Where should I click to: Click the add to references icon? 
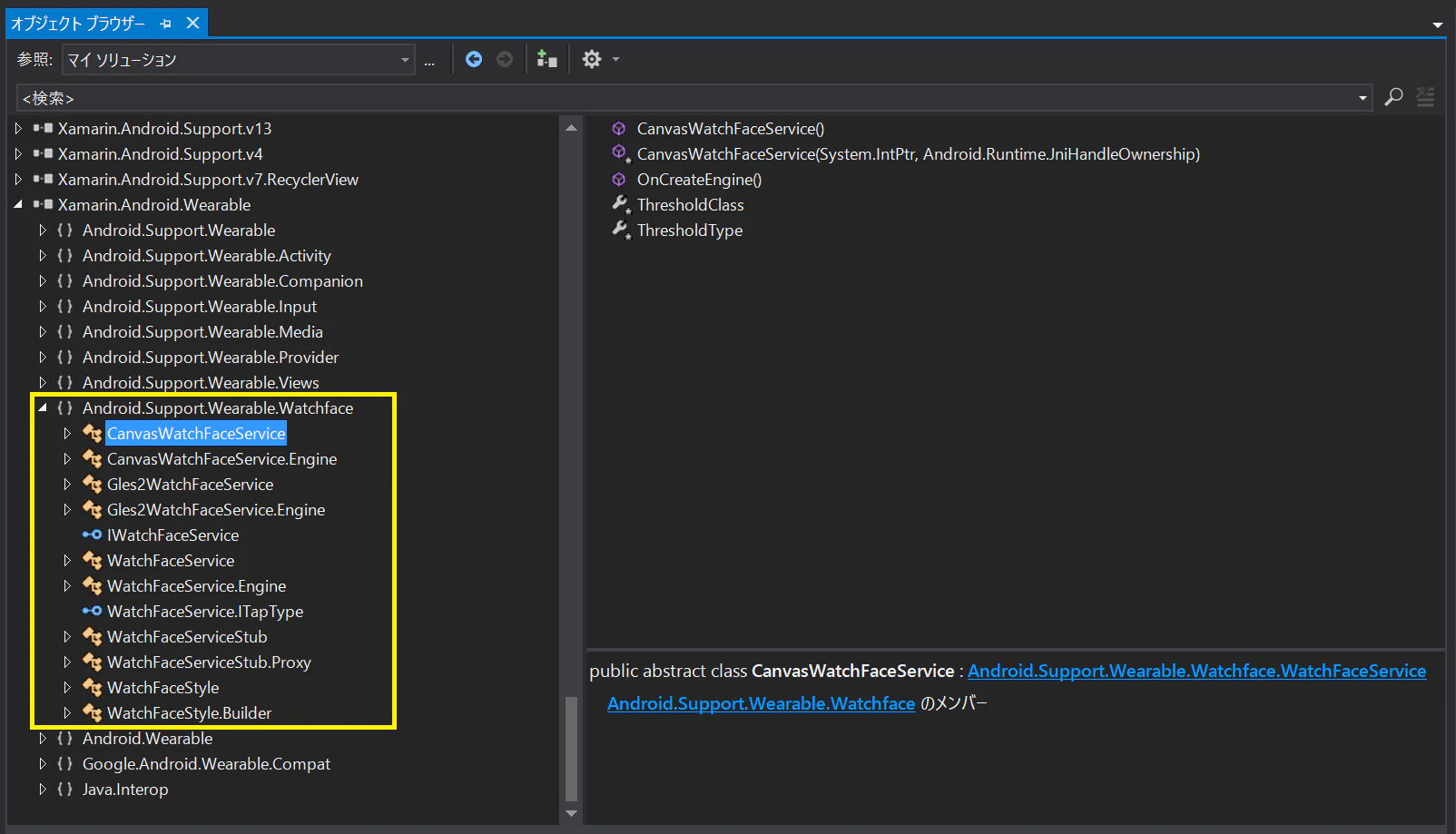tap(546, 59)
